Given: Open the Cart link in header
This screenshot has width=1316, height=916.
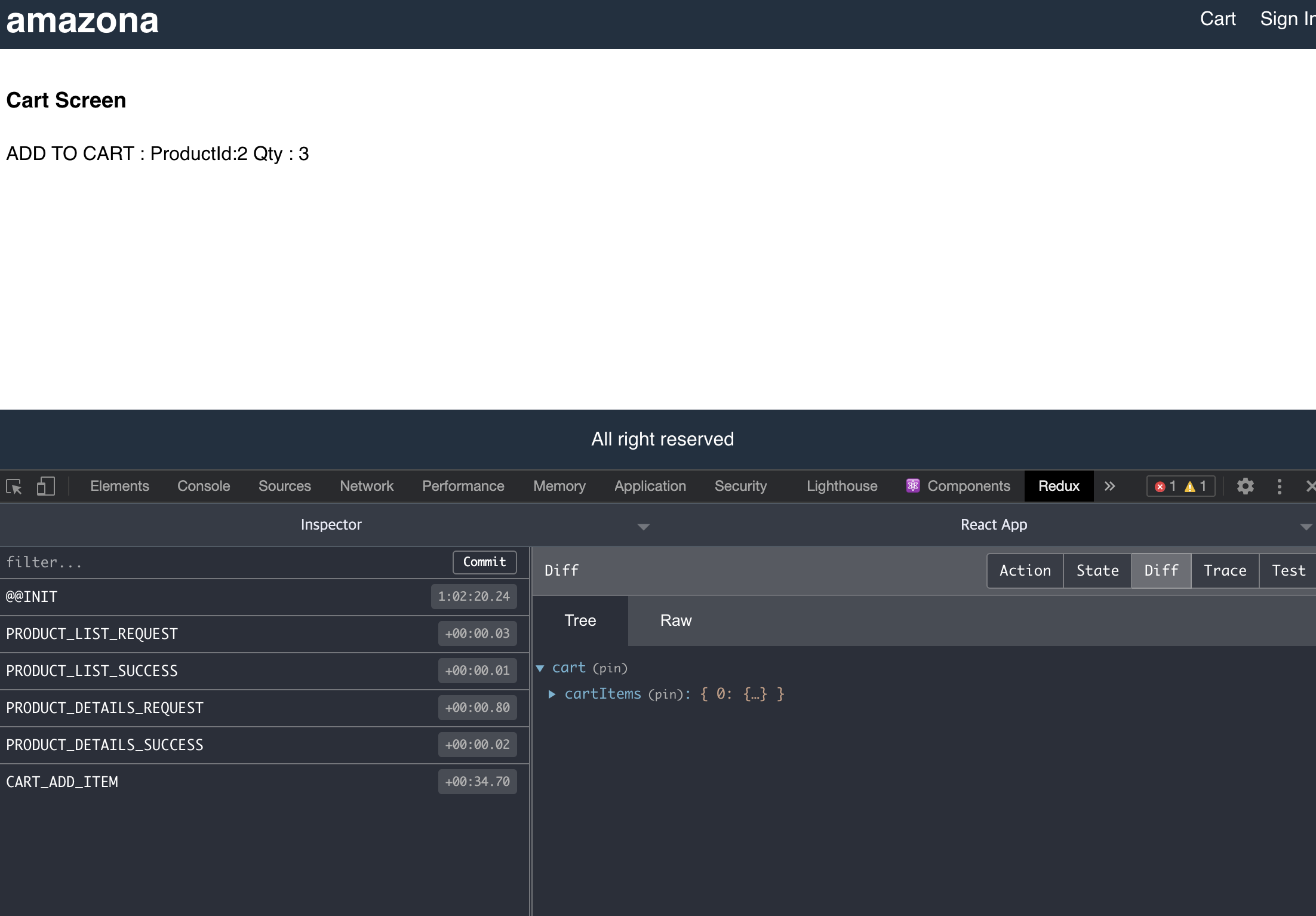Looking at the screenshot, I should pos(1217,19).
